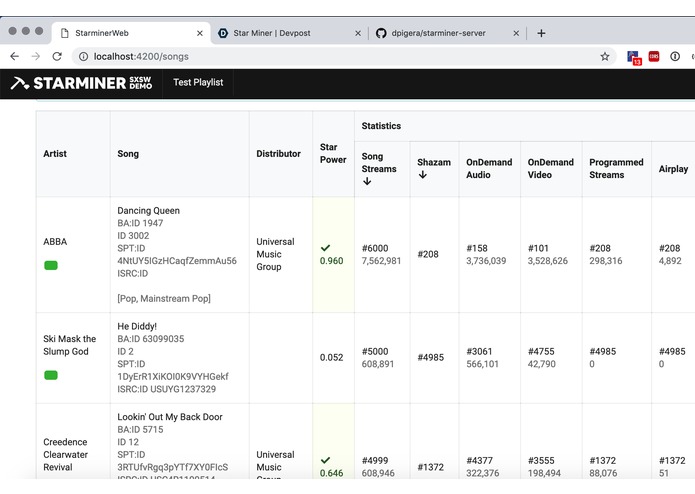695x494 pixels.
Task: Click the 0.960 Star Power value
Action: [332, 261]
